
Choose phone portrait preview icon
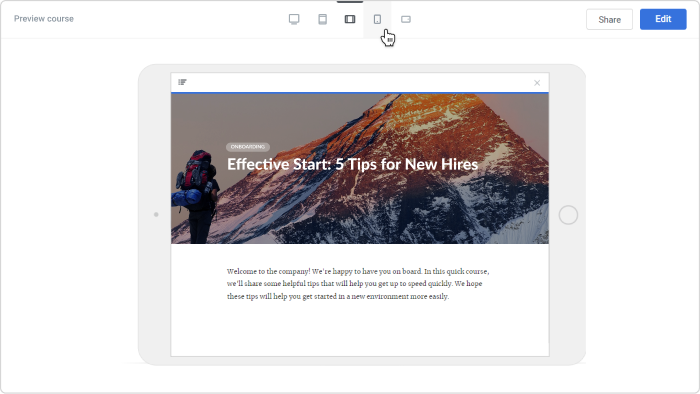(x=377, y=19)
